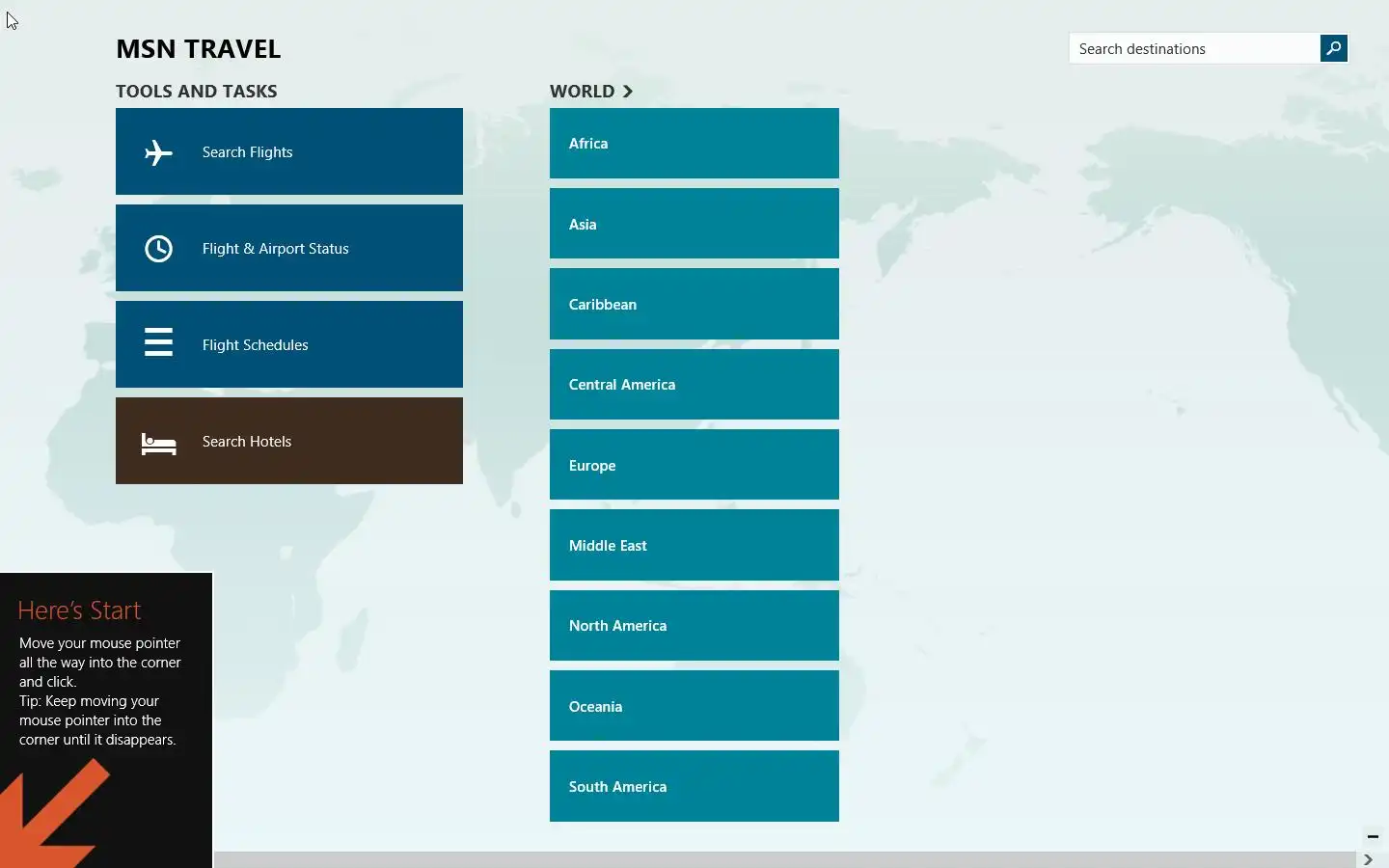
Task: Choose the Central America tile
Action: 694,384
